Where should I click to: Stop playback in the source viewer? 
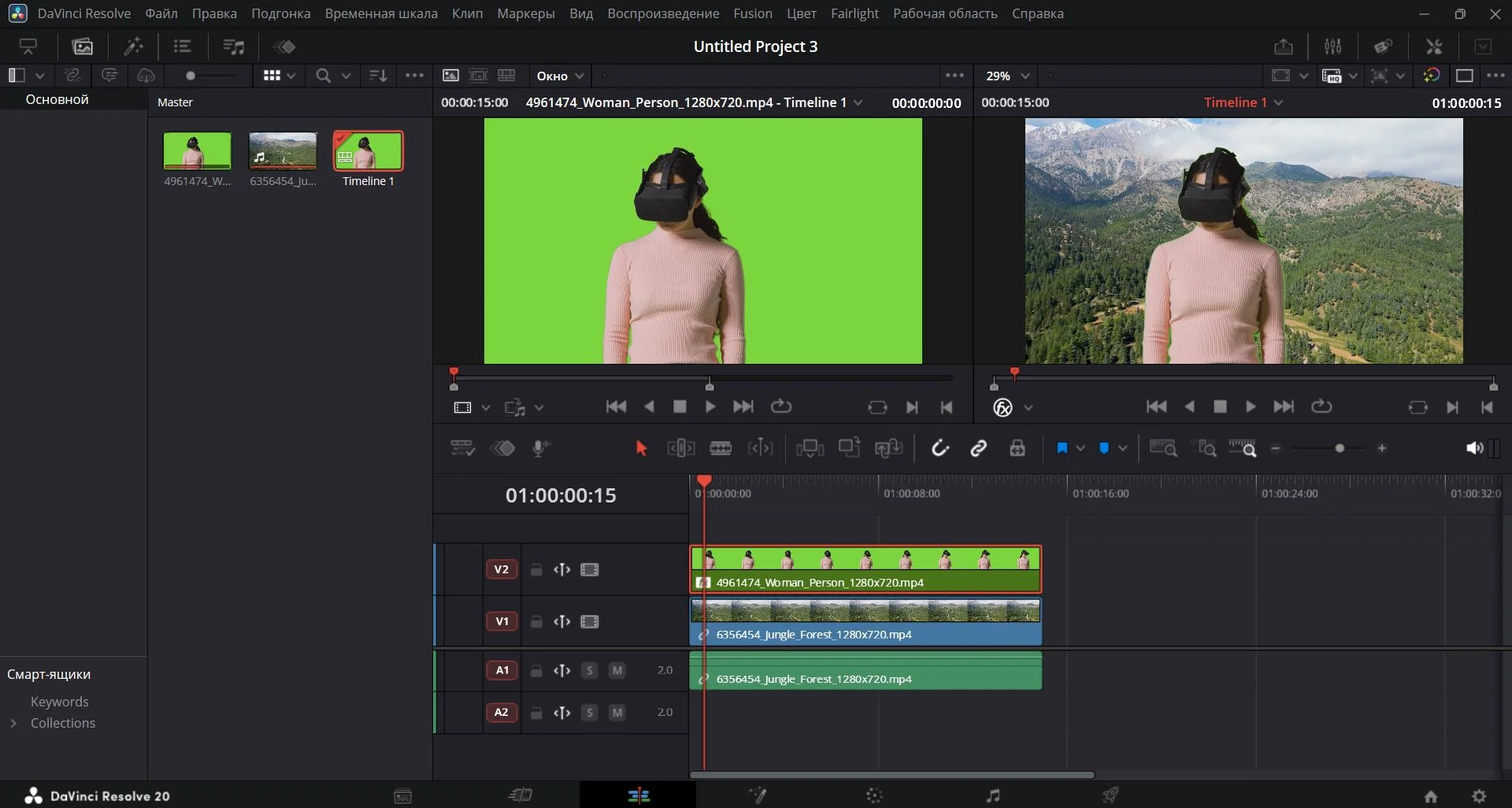[680, 406]
